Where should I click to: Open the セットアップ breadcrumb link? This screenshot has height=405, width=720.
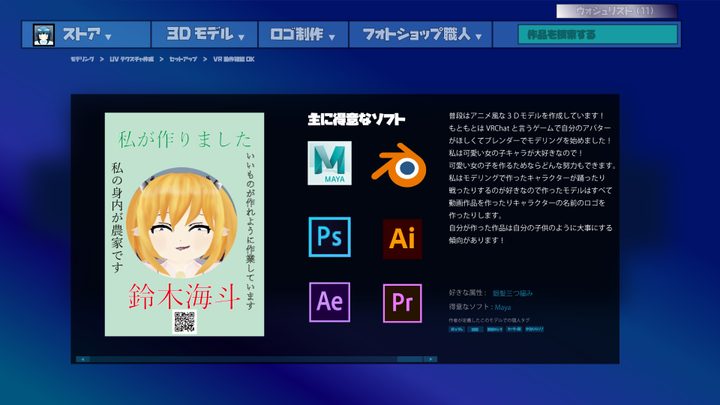point(182,60)
